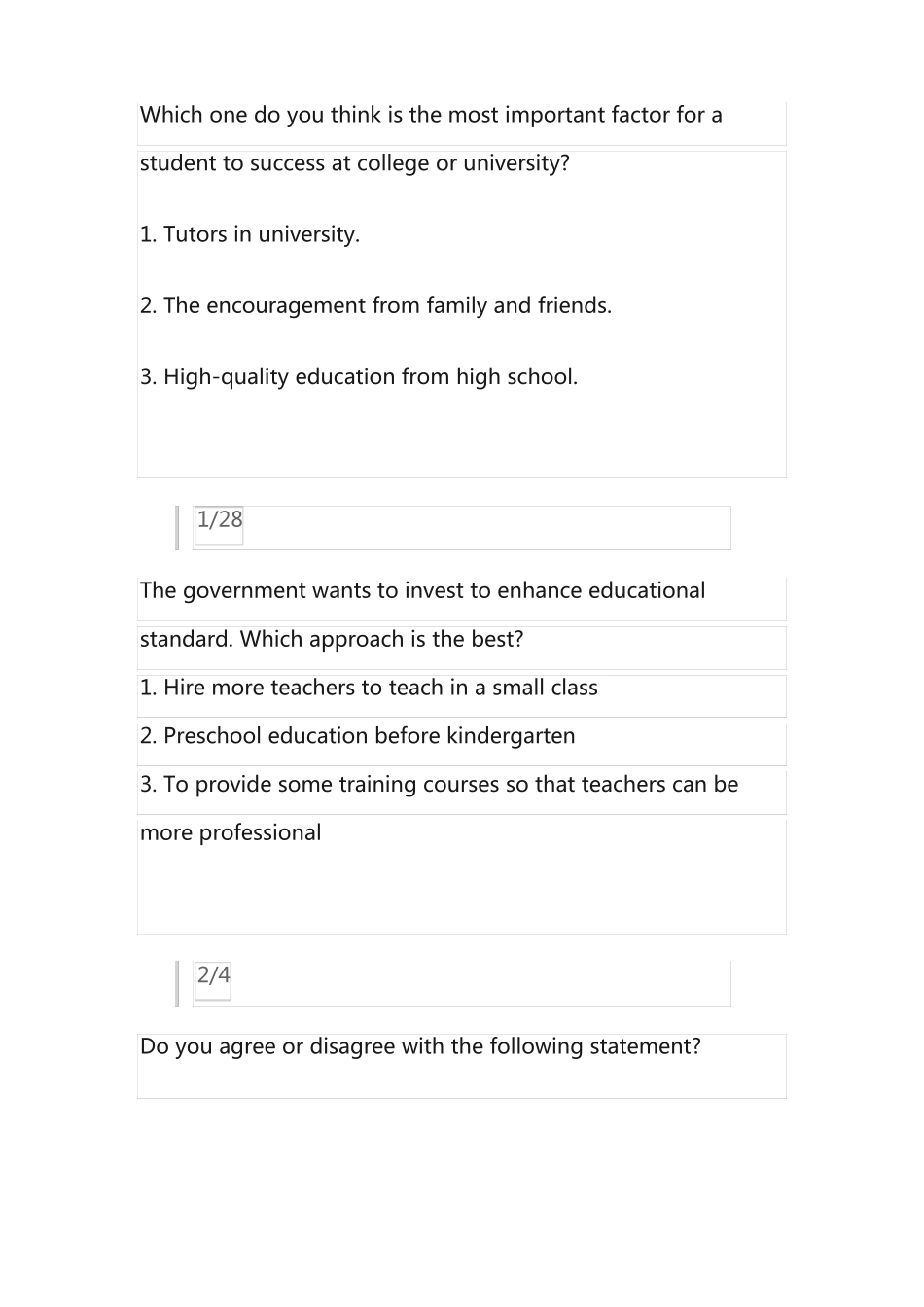Image resolution: width=924 pixels, height=1307 pixels.
Task: Click the "1/28" date label
Action: pyautogui.click(x=219, y=520)
